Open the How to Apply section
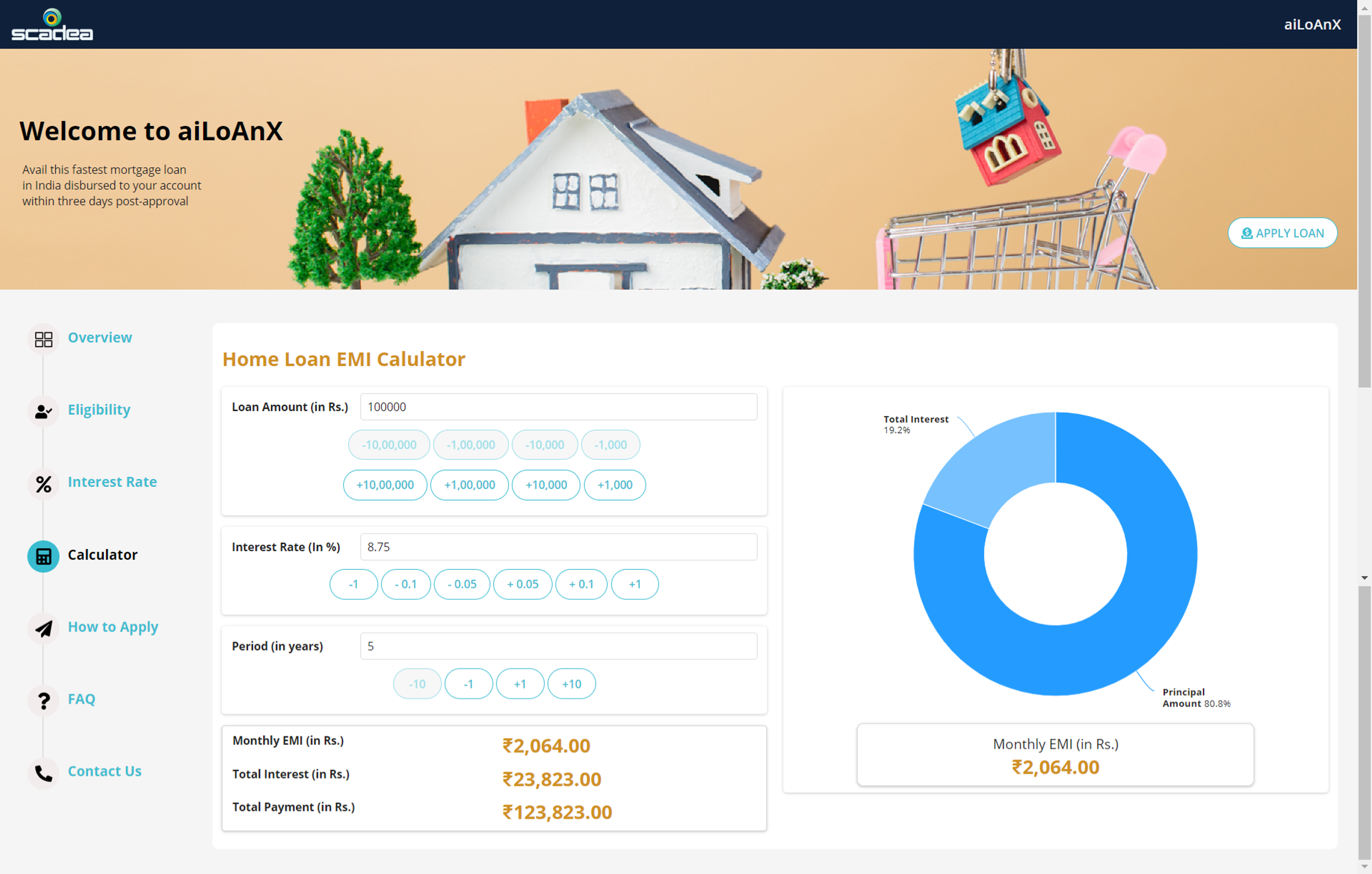The image size is (1372, 874). tap(113, 627)
